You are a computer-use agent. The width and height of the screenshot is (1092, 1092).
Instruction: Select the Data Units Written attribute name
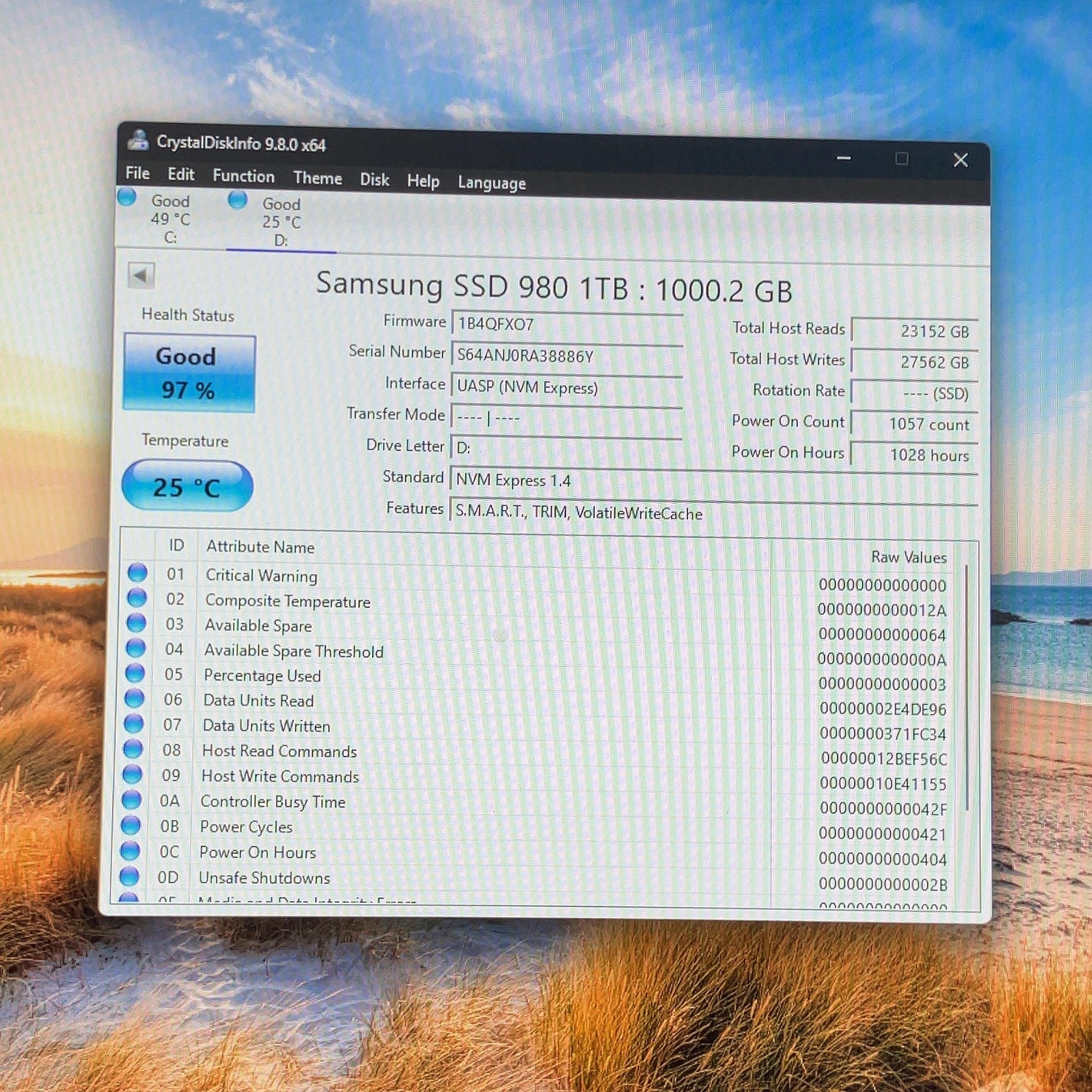point(266,726)
